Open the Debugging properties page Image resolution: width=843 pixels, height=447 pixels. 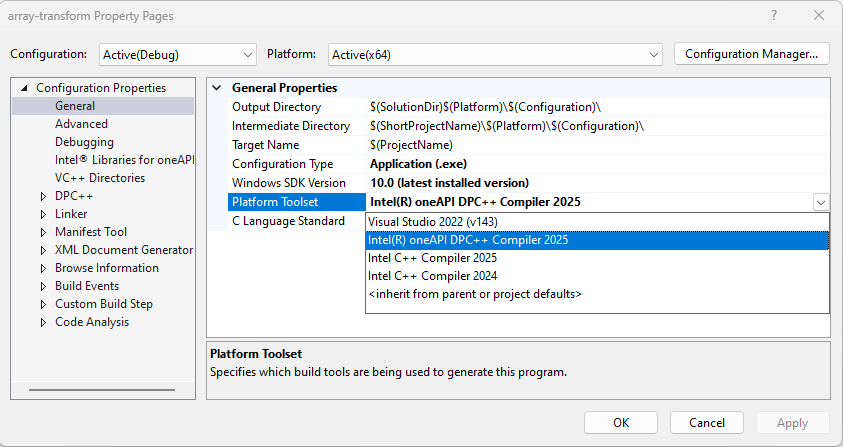[84, 142]
